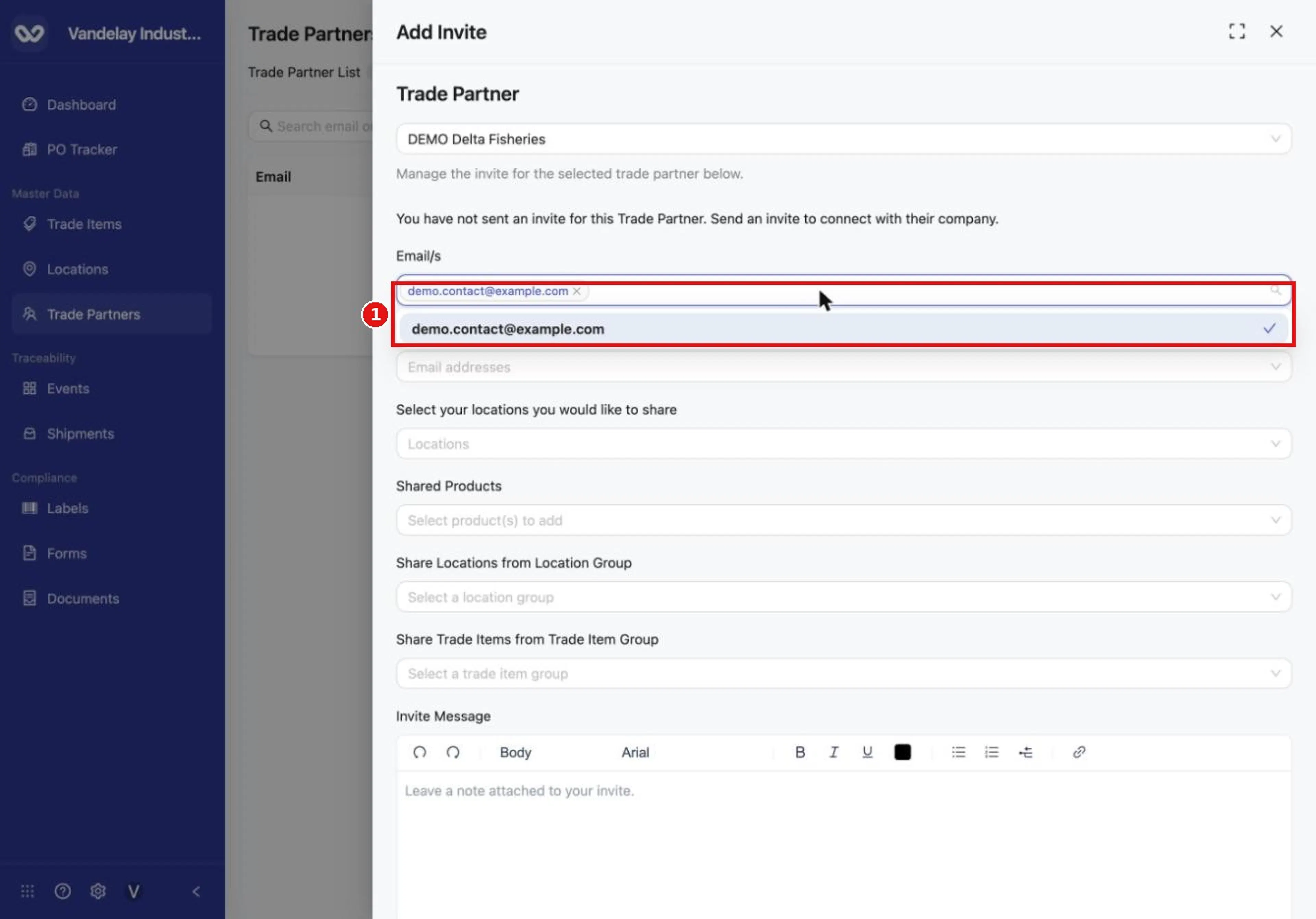Open the Locations dropdown
Screen dimensions: 1316x919
pos(844,443)
